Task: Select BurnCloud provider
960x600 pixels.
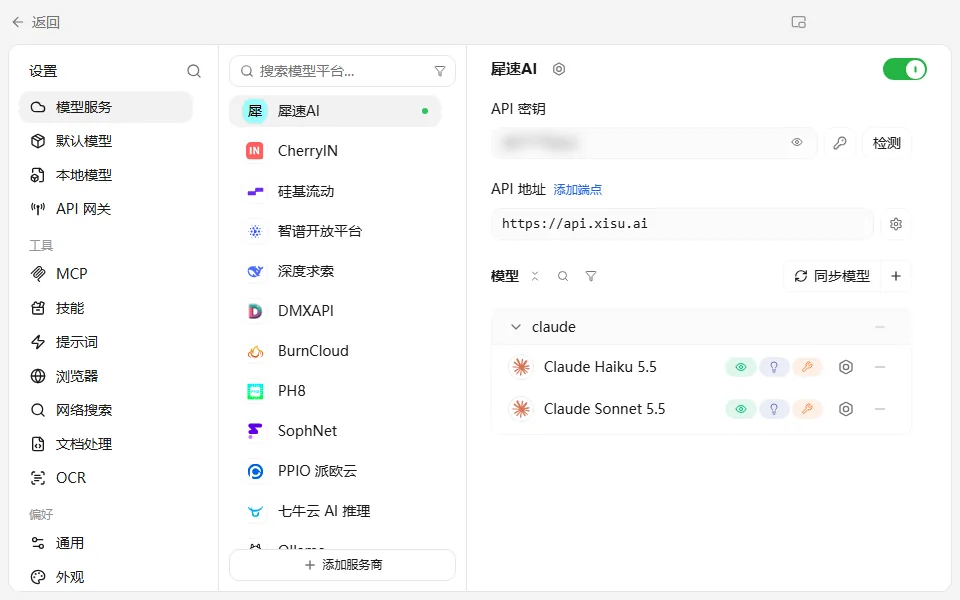Action: [336, 351]
